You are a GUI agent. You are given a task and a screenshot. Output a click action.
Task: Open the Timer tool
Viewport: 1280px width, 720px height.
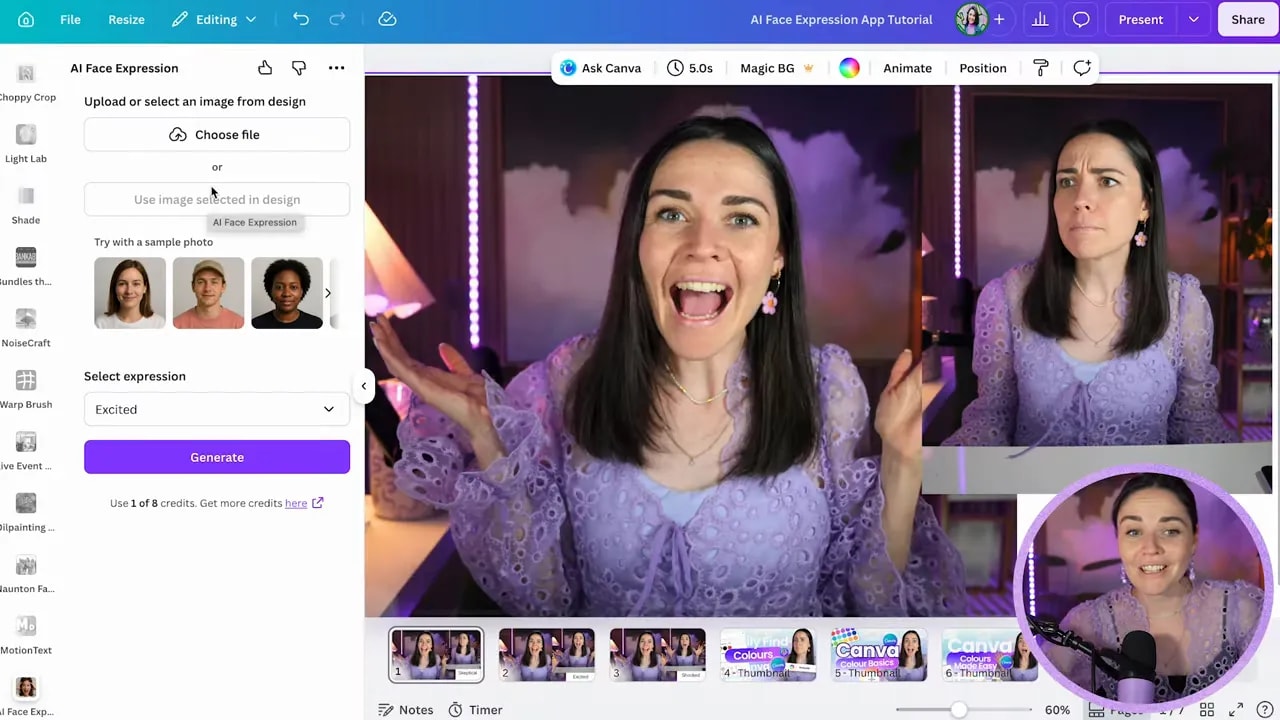click(x=475, y=710)
